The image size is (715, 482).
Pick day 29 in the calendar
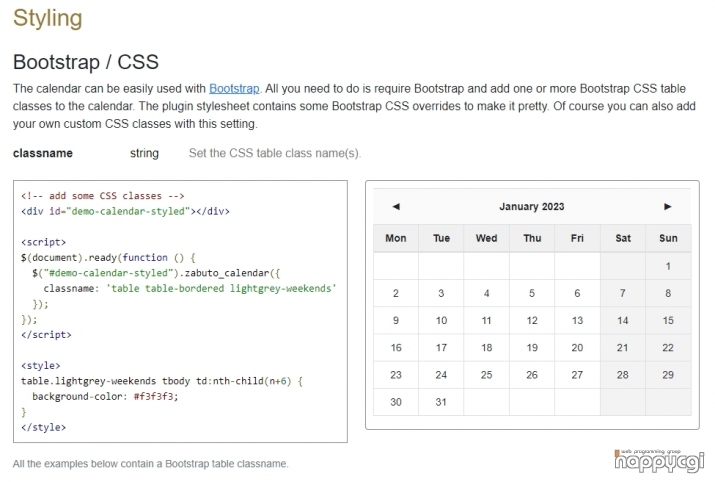(x=668, y=375)
